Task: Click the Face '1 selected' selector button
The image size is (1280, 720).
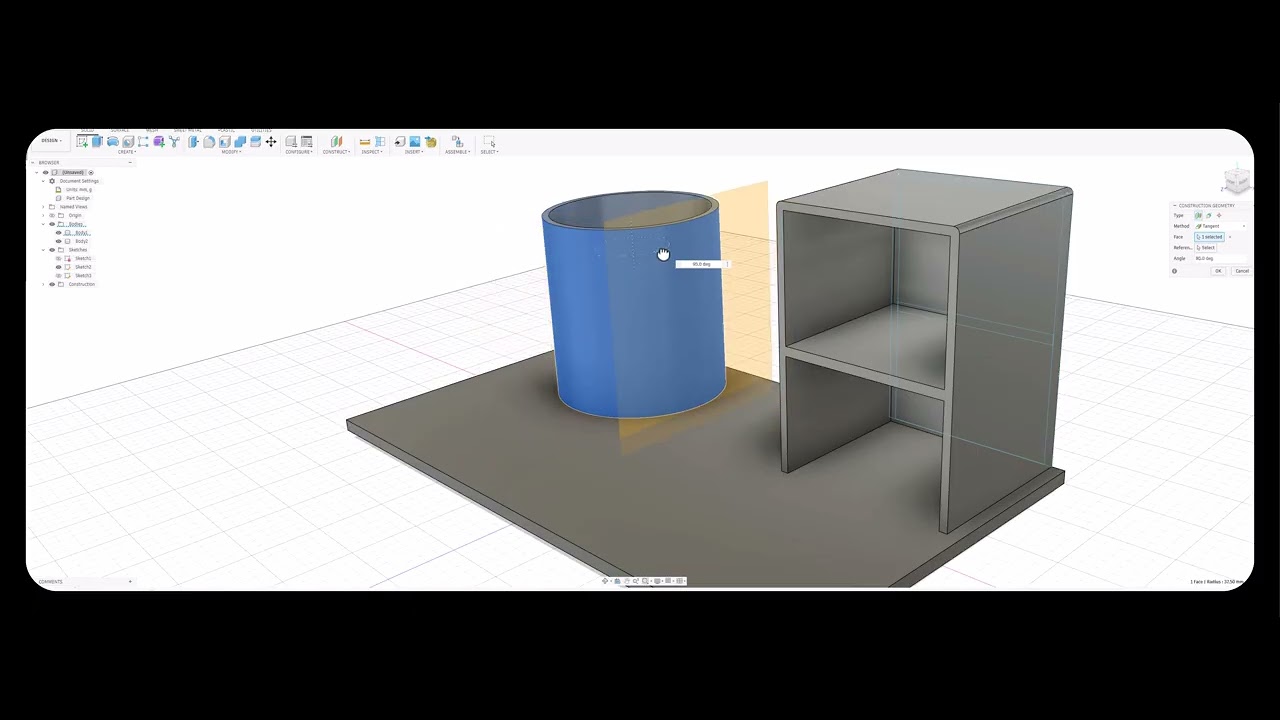Action: tap(1209, 237)
